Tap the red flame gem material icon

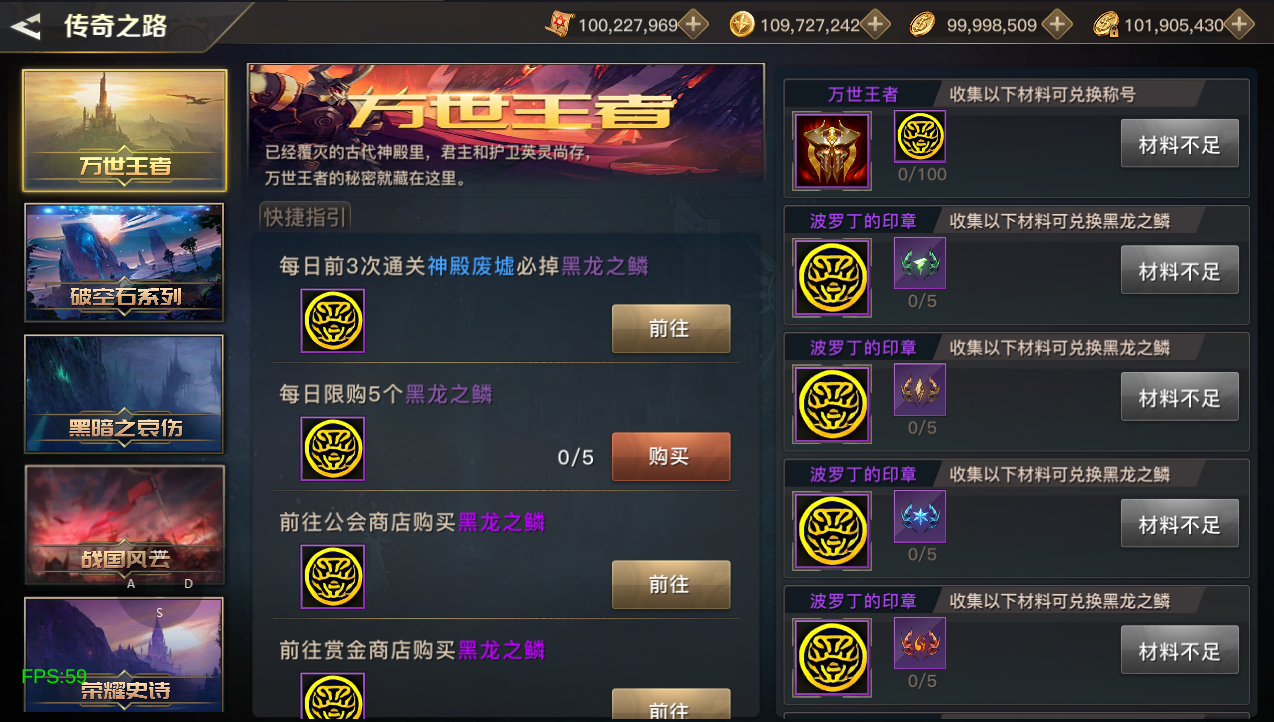point(920,643)
